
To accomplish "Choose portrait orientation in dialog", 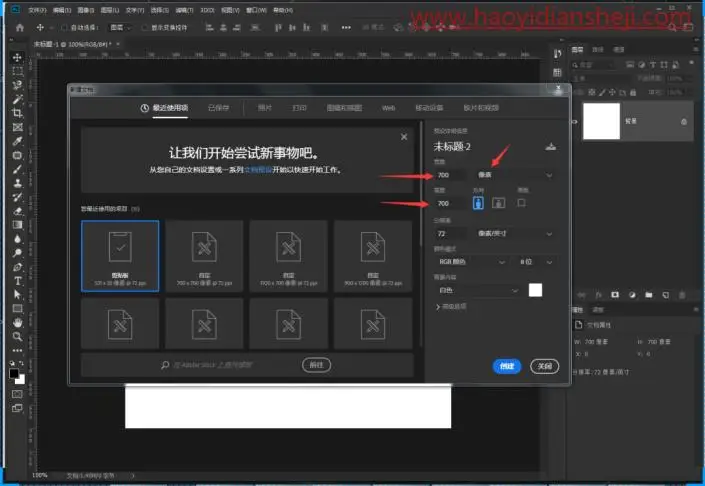I will pyautogui.click(x=478, y=203).
